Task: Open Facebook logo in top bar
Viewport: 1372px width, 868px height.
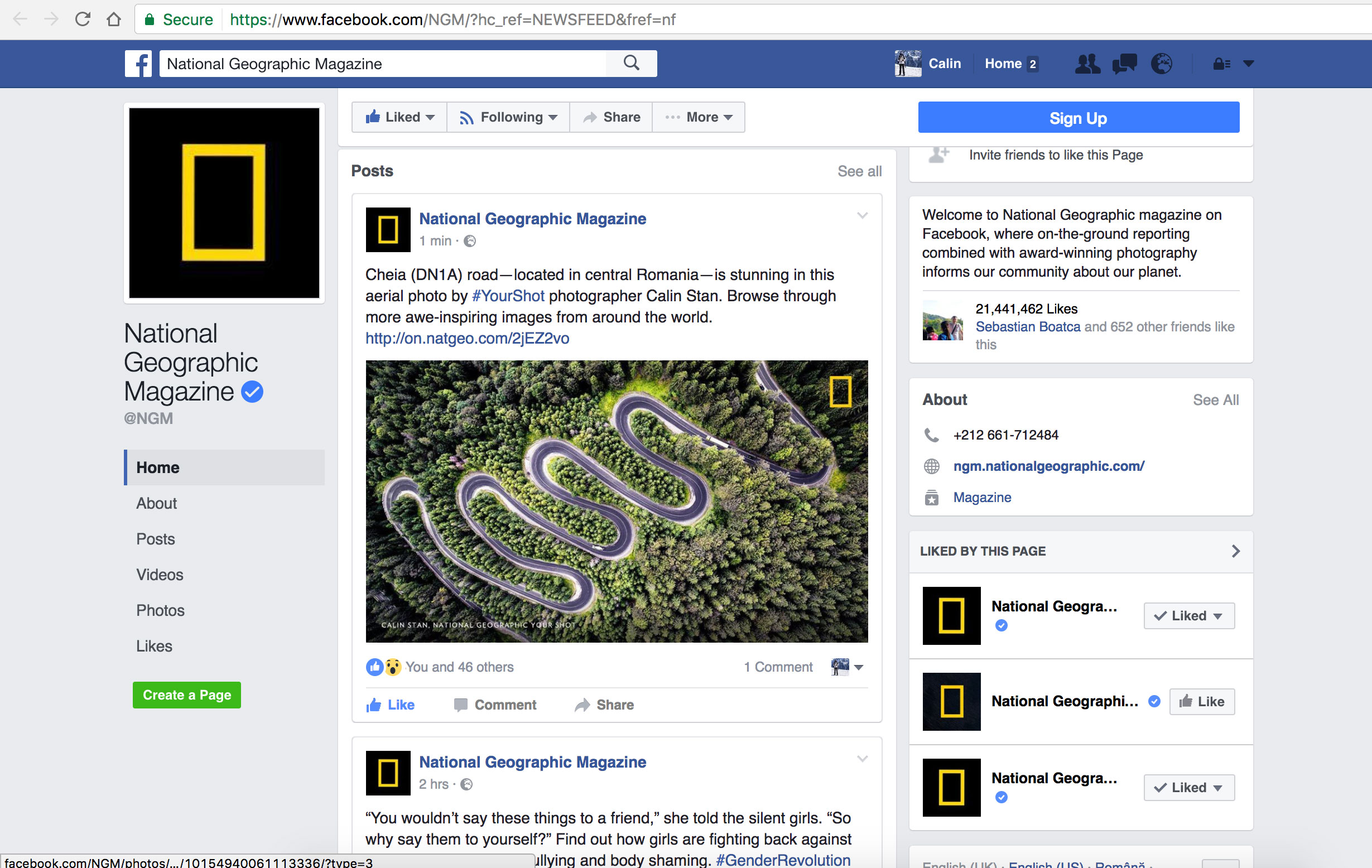Action: 138,63
